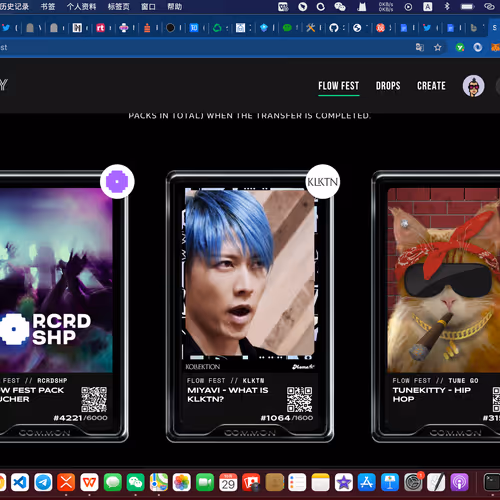Open the 窗口 menu in the menu bar
500x500 pixels.
click(148, 6)
